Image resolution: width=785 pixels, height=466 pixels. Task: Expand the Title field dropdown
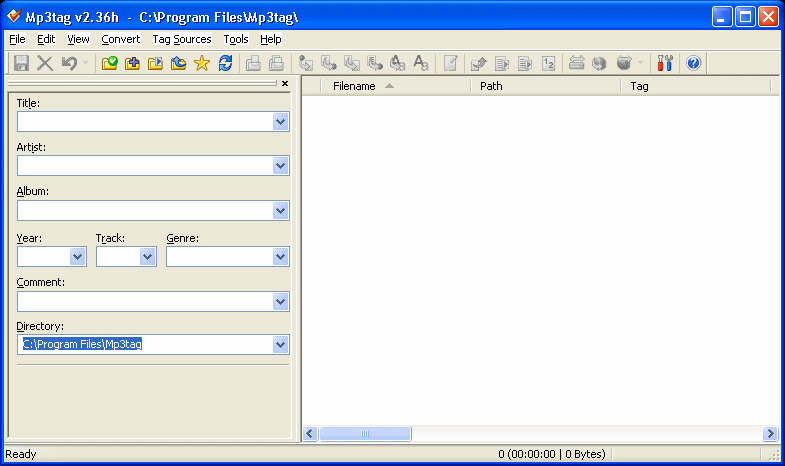click(x=280, y=122)
